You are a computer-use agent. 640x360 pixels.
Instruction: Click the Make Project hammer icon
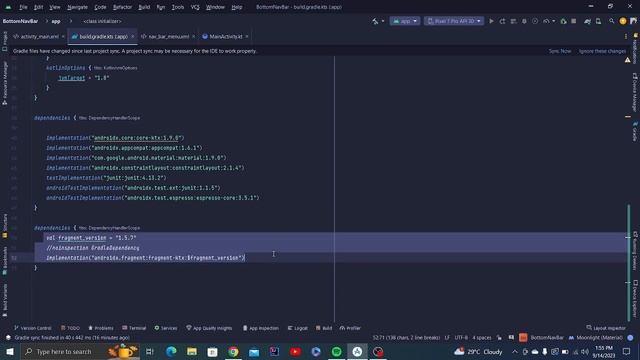376,21
